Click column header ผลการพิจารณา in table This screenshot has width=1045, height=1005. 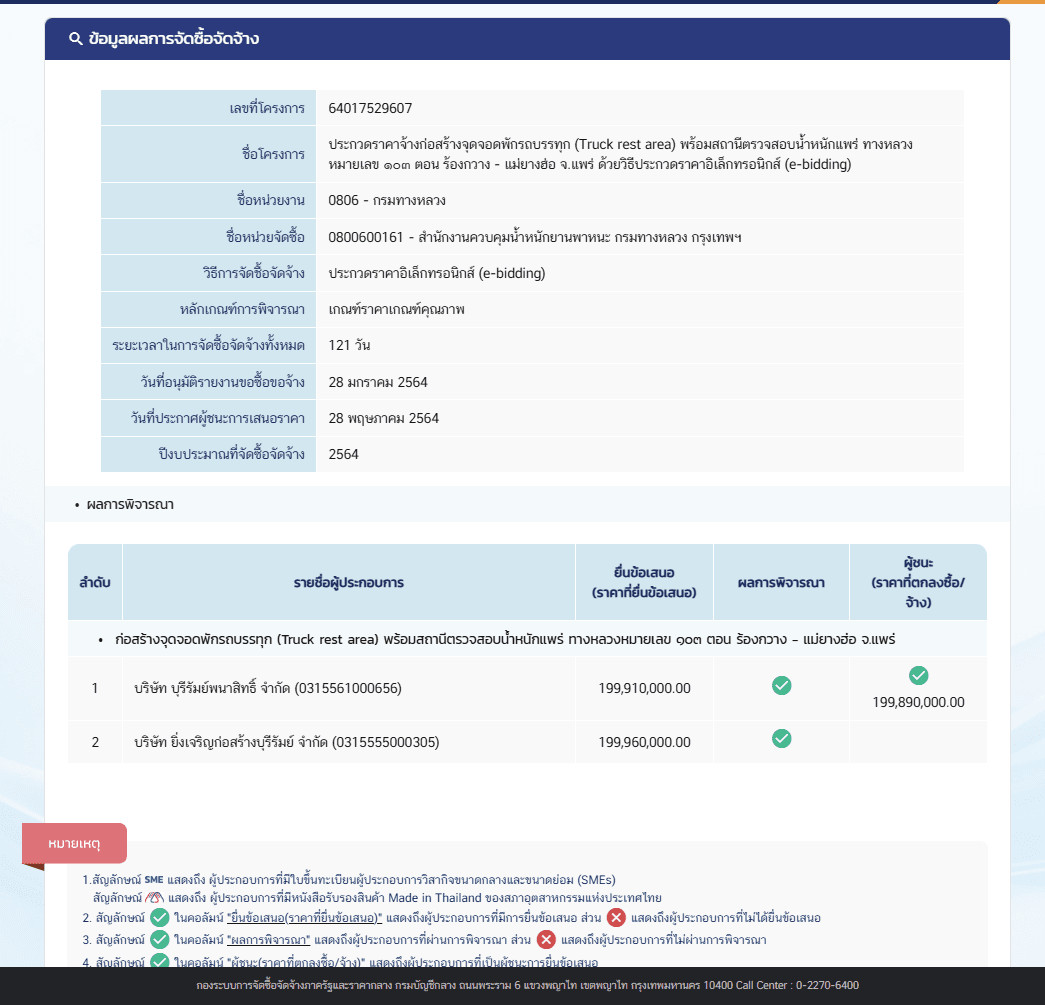pyautogui.click(x=781, y=582)
